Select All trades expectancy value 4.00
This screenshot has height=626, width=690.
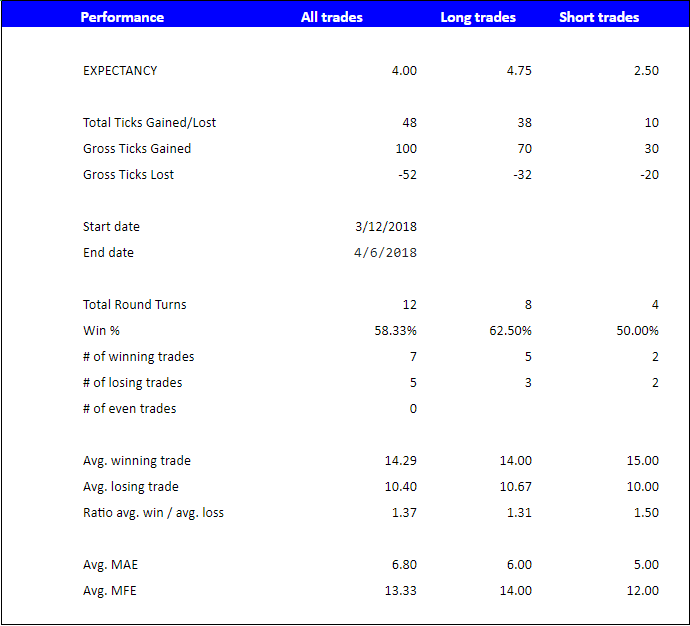(404, 71)
